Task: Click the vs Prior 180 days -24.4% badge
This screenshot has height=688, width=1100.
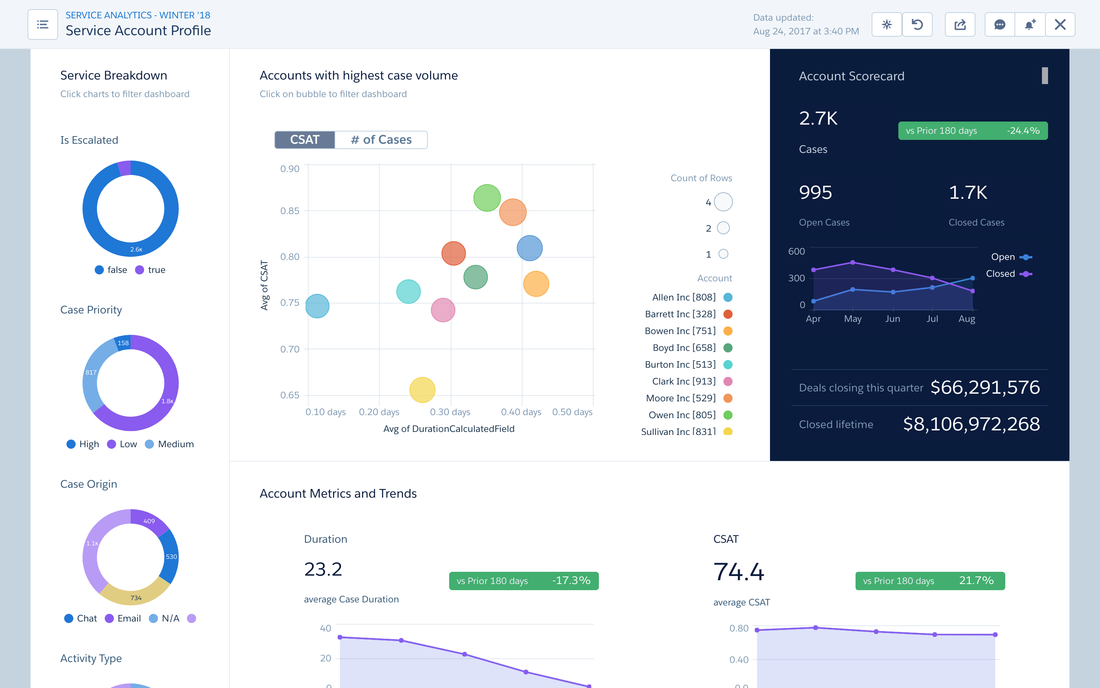Action: [973, 130]
